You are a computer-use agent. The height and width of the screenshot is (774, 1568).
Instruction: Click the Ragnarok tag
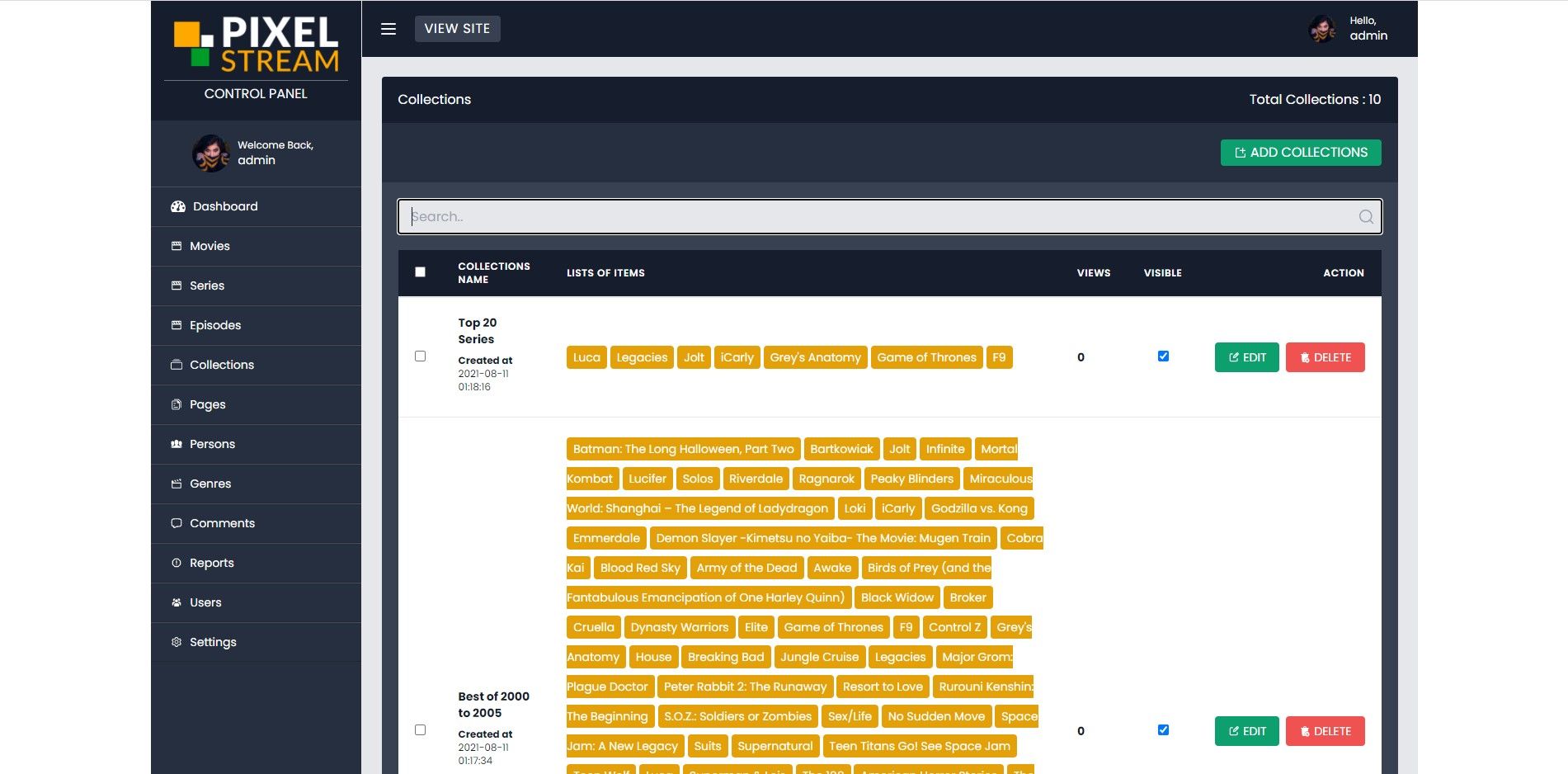[x=826, y=479]
